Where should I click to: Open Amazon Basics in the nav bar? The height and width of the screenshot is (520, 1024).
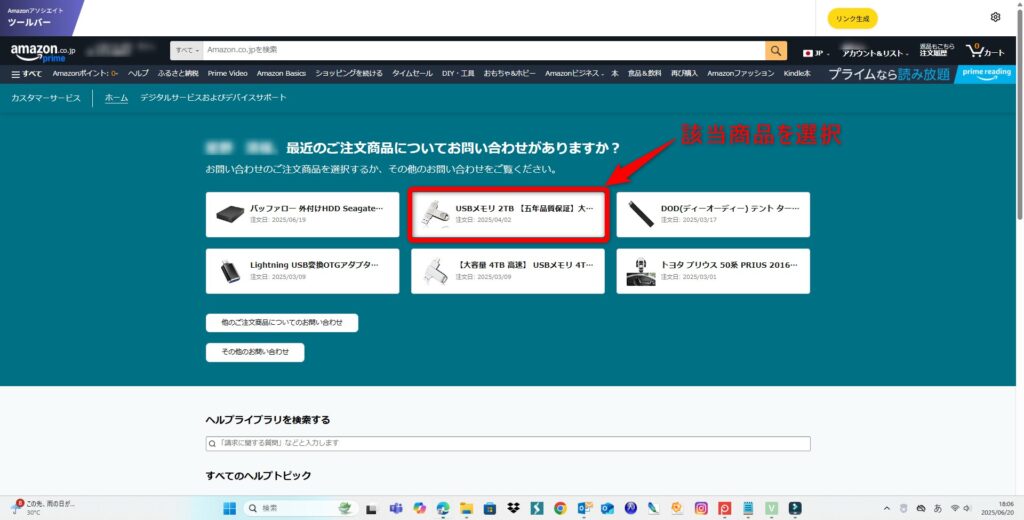coord(281,74)
